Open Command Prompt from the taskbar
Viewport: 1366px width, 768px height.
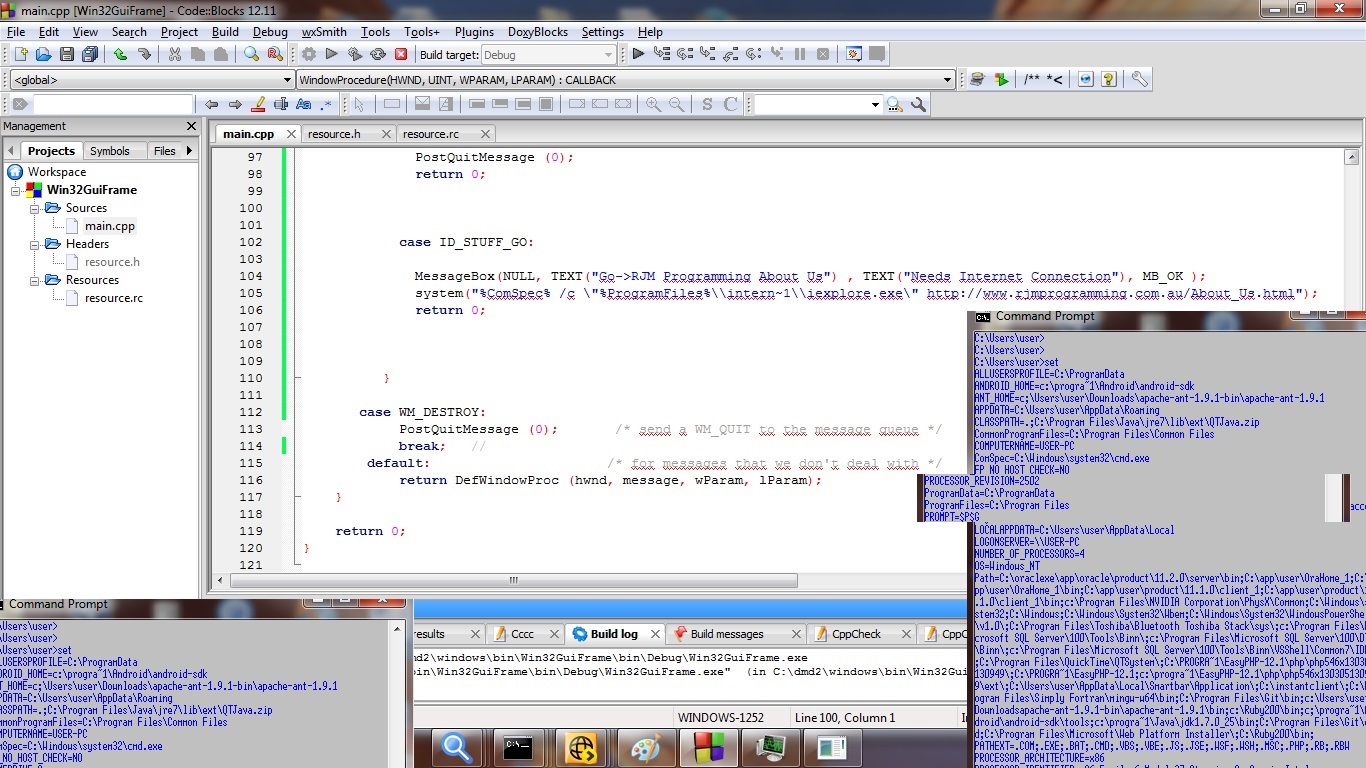coord(518,747)
